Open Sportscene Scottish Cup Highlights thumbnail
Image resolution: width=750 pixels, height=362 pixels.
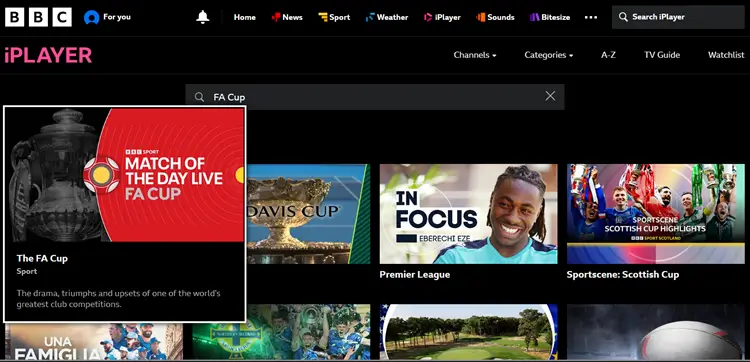(x=656, y=214)
